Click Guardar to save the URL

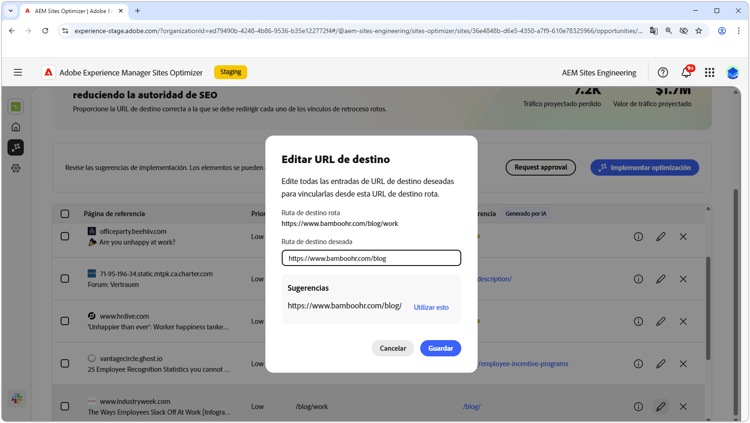point(440,348)
